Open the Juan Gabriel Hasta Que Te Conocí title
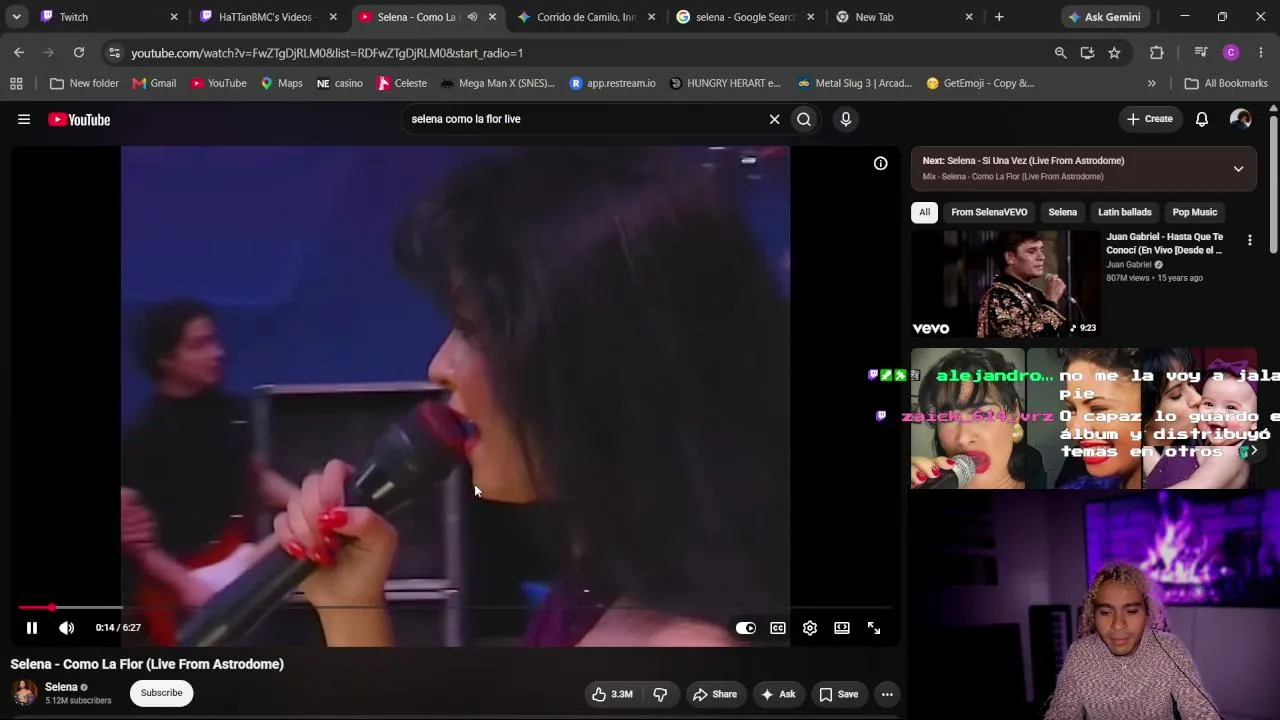1280x720 pixels. (x=1165, y=243)
